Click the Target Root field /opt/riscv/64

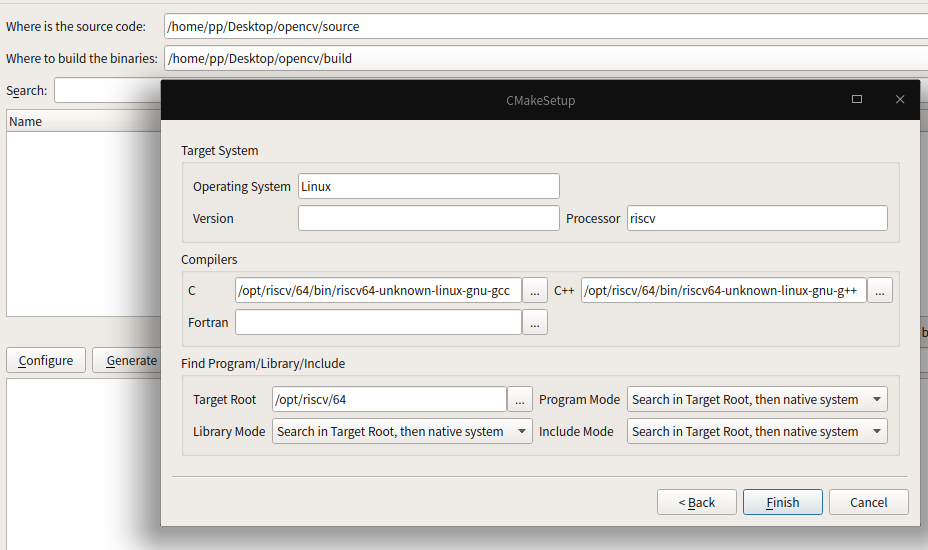click(389, 399)
